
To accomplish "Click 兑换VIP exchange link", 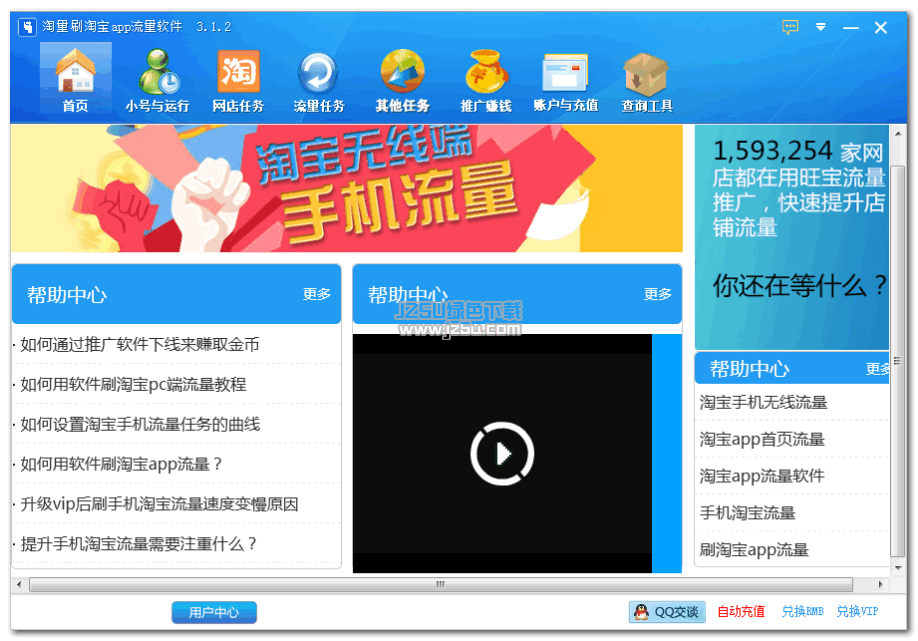I will coord(857,612).
